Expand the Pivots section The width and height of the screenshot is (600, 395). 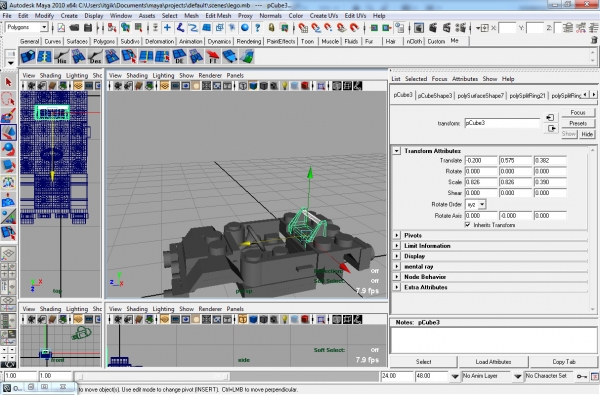tap(397, 235)
